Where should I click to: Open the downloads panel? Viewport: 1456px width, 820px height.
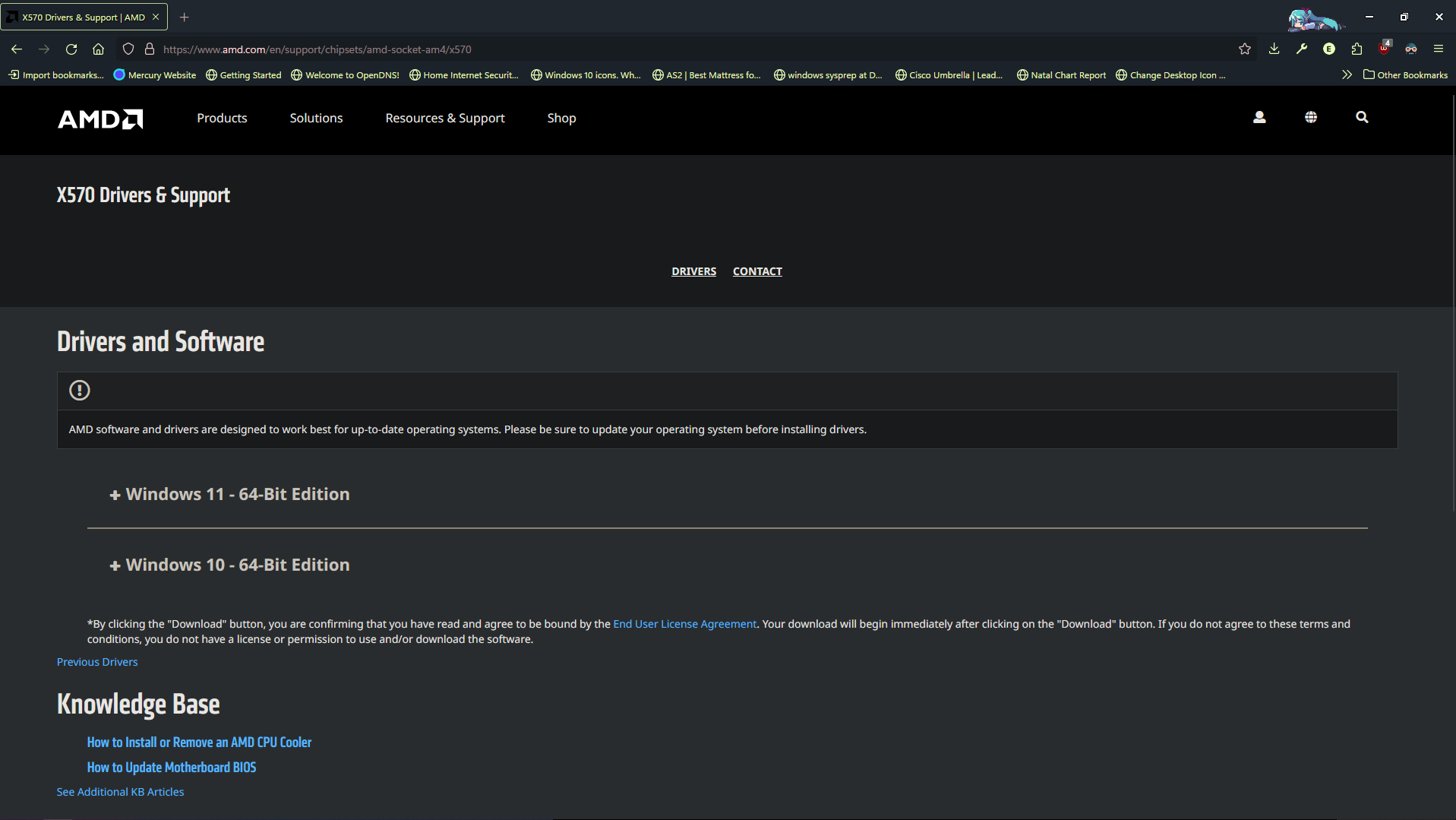[1274, 49]
